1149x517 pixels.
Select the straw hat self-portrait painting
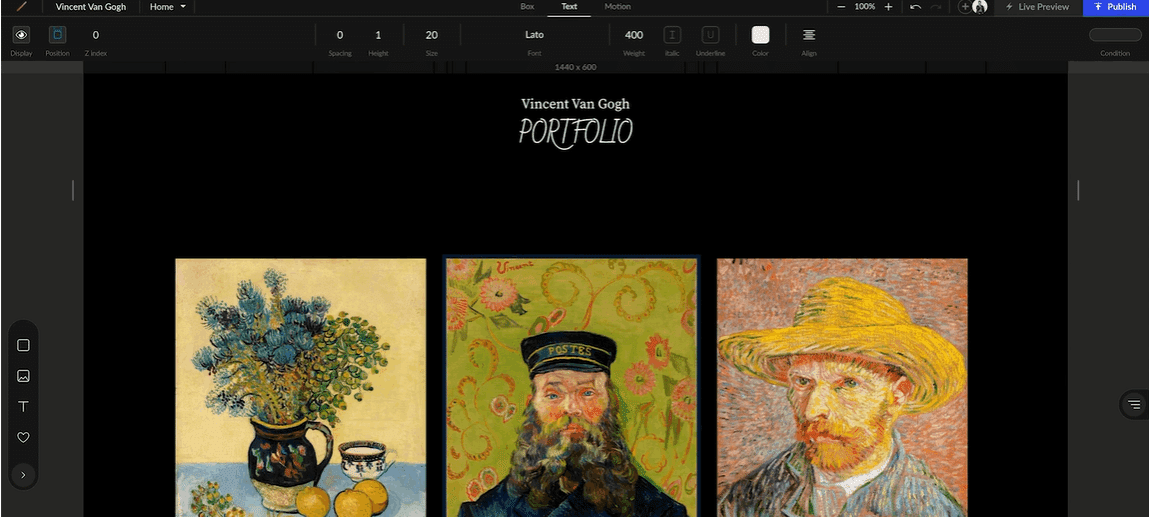(842, 387)
